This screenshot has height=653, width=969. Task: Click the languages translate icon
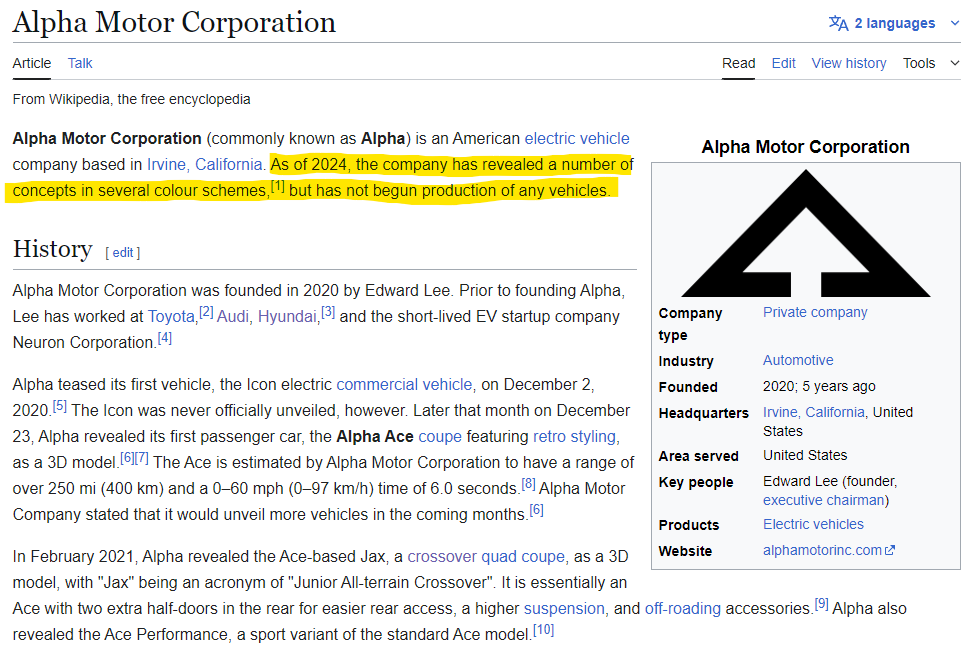(x=839, y=23)
